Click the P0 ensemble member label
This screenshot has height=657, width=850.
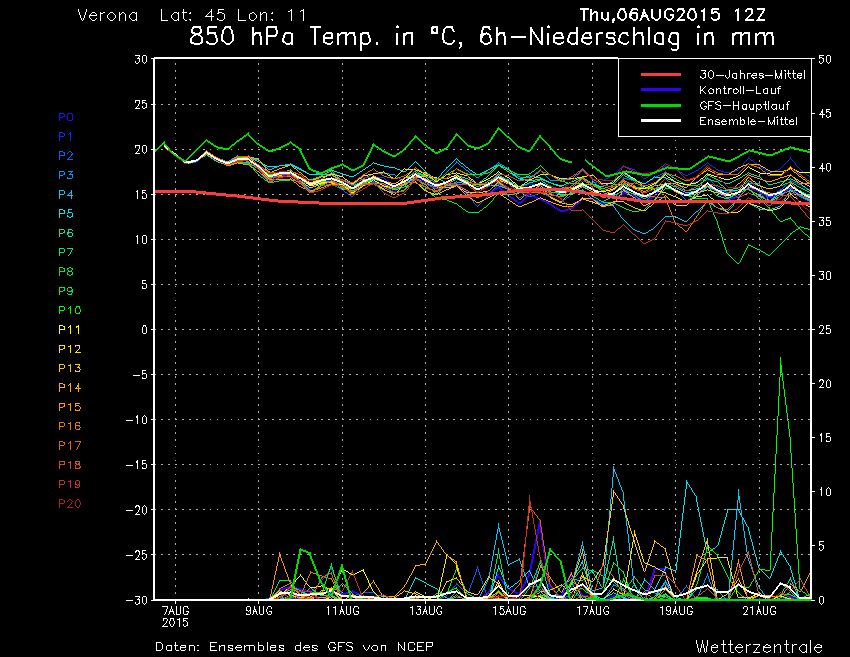[66, 117]
